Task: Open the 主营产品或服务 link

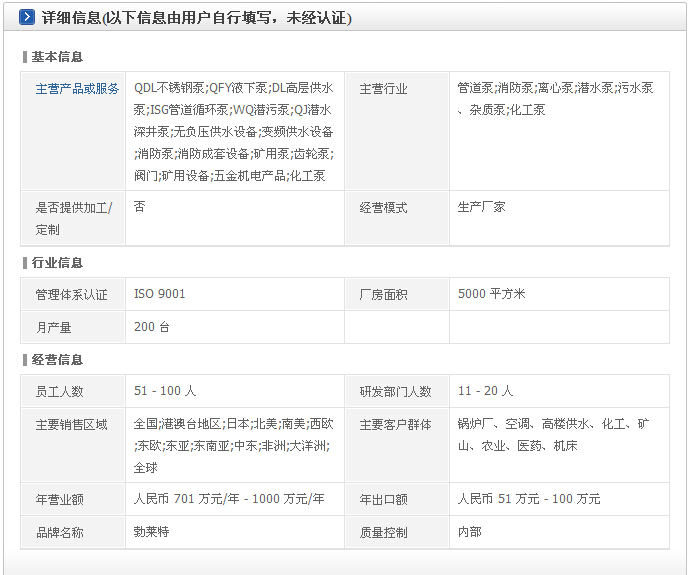Action: tap(77, 89)
